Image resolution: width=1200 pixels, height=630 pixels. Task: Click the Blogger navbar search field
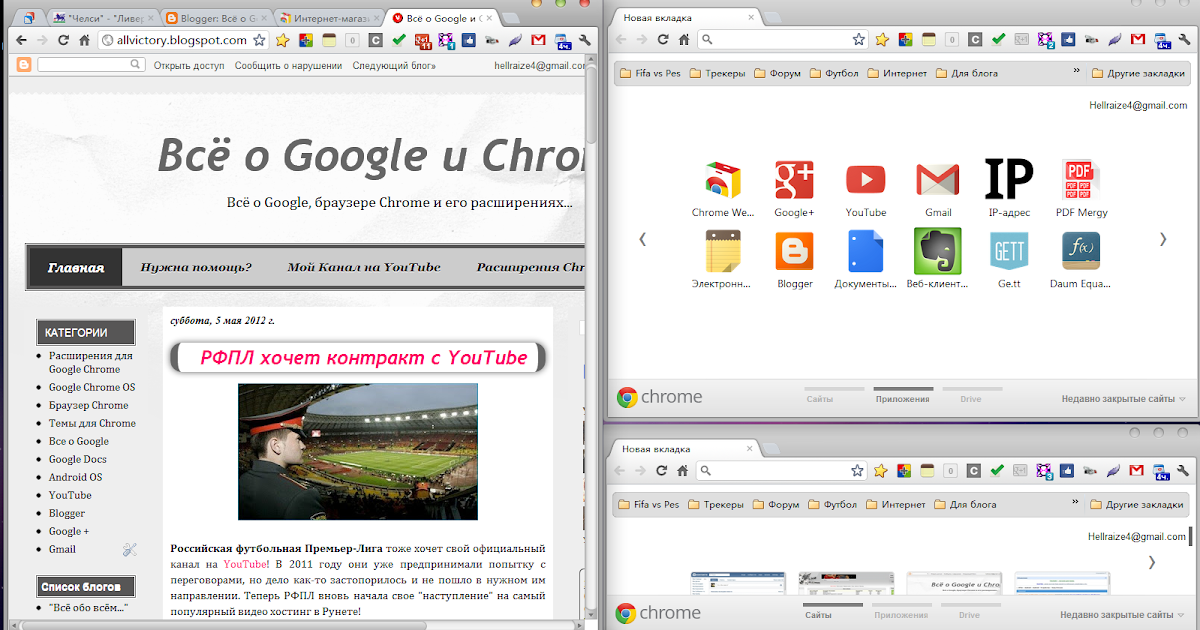(92, 65)
